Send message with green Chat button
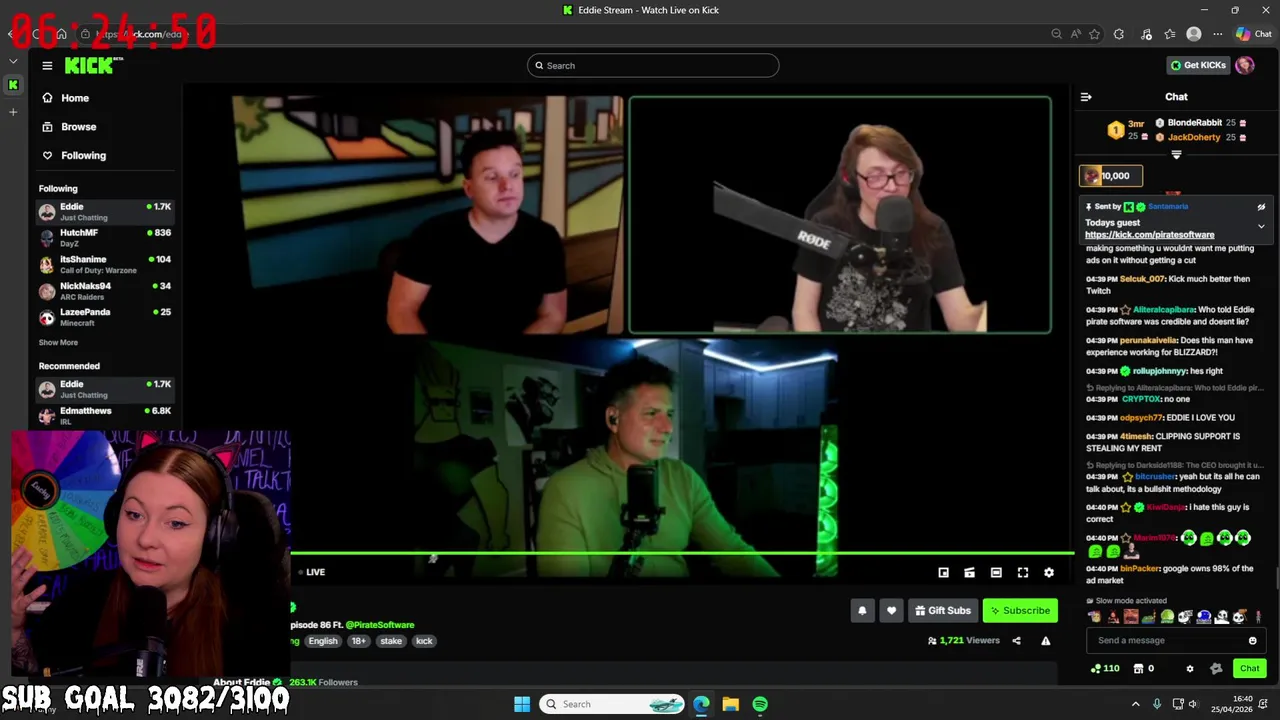The image size is (1280, 720). [1249, 668]
